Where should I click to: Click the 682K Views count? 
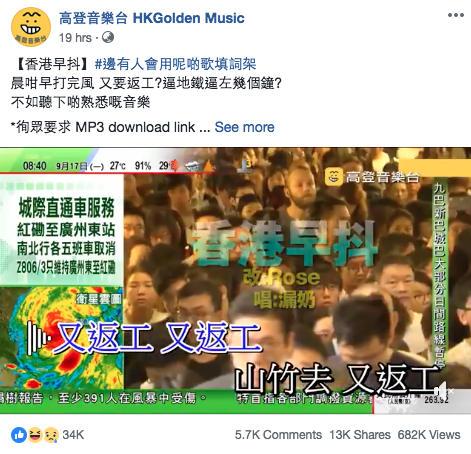point(429,435)
